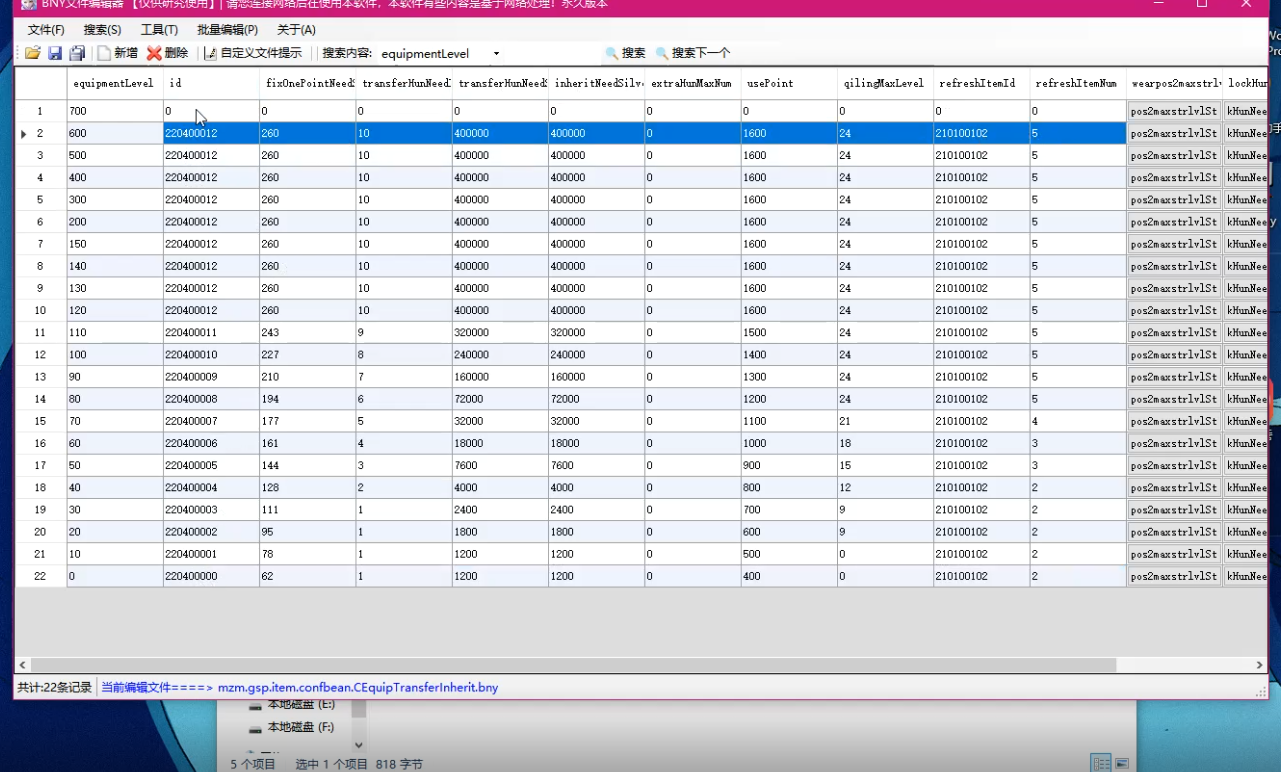The image size is (1281, 772).
Task: Select row header number 1
Action: [x=41, y=111]
